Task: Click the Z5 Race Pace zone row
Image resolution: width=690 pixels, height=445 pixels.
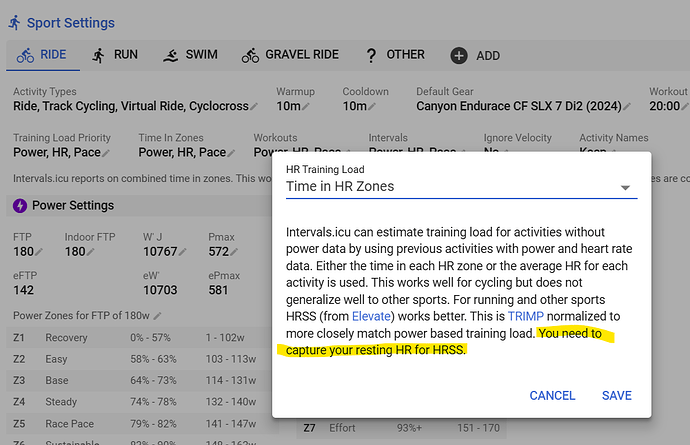Action: tap(143, 424)
